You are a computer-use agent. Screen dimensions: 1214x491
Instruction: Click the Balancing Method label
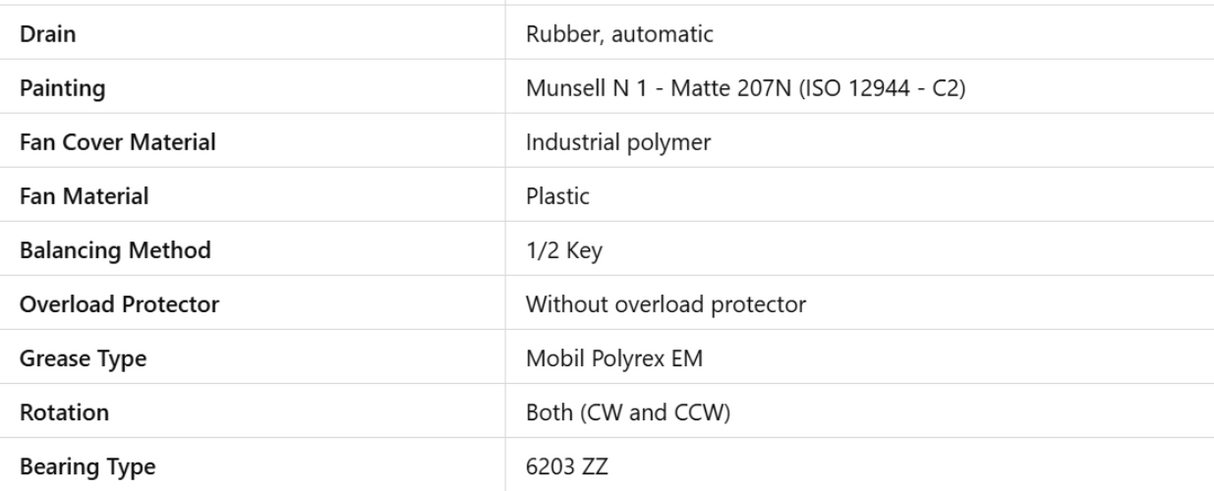click(x=115, y=250)
